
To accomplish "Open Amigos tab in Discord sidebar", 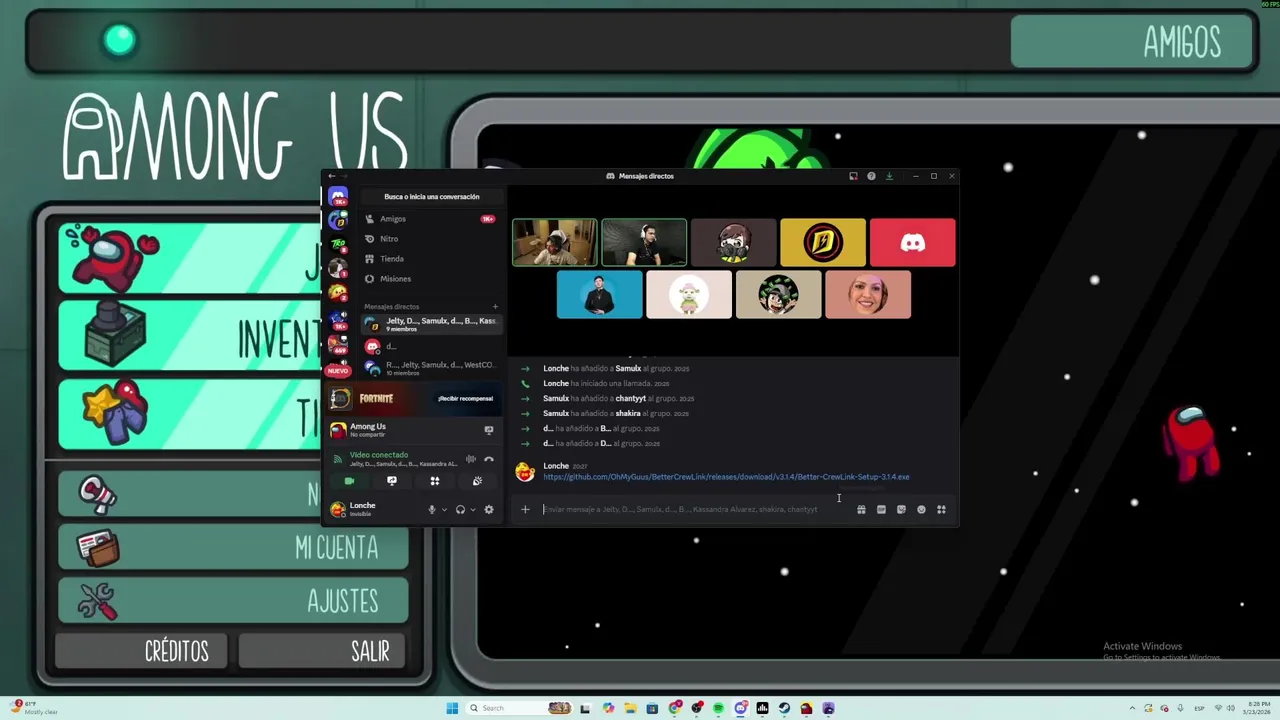I will 431,219.
